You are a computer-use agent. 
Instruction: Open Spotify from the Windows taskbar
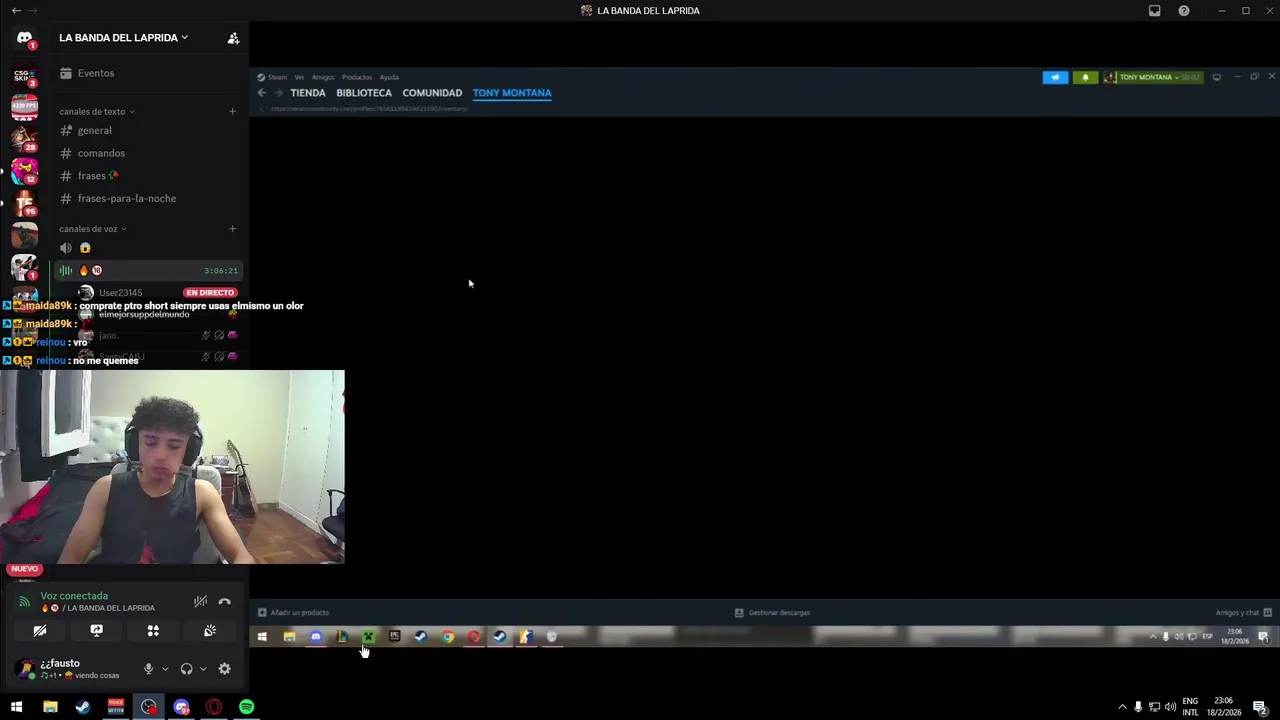[x=247, y=707]
